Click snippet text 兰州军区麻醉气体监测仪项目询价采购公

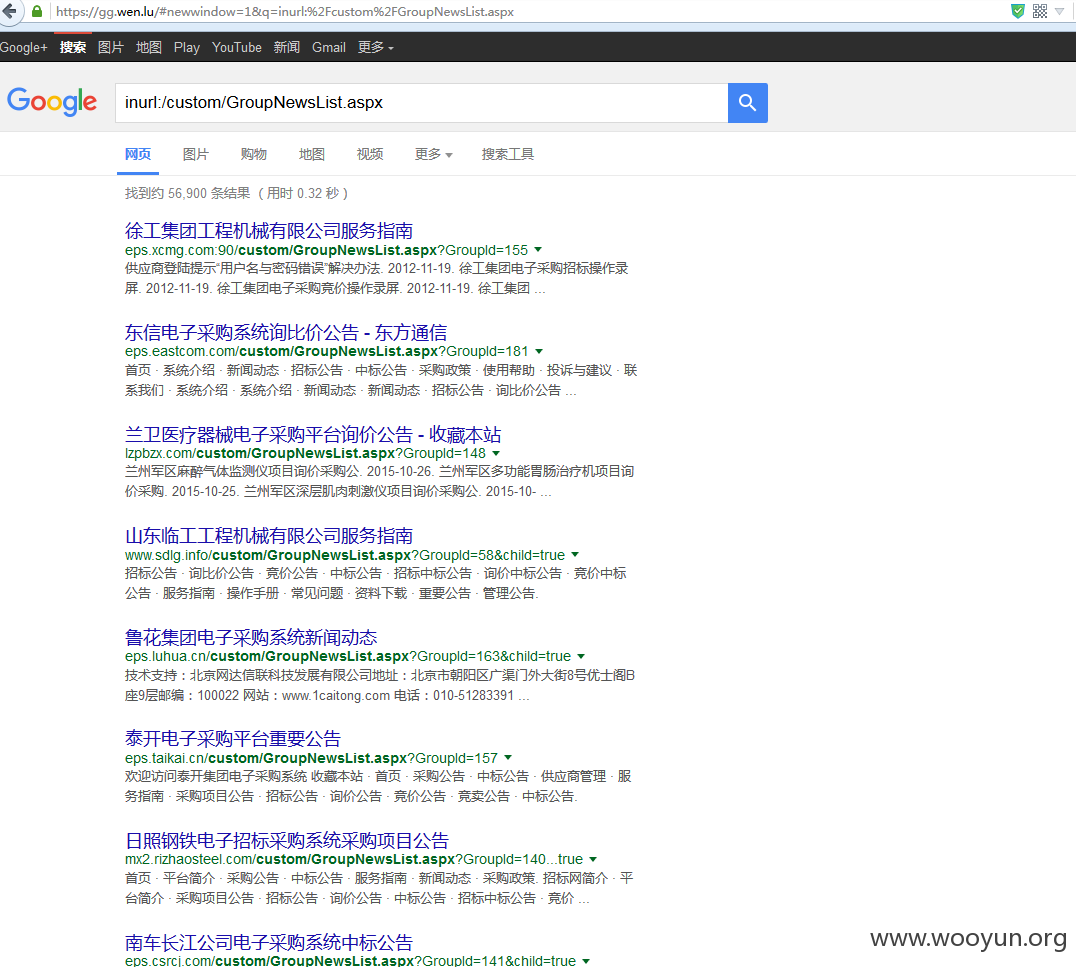pyautogui.click(x=243, y=471)
